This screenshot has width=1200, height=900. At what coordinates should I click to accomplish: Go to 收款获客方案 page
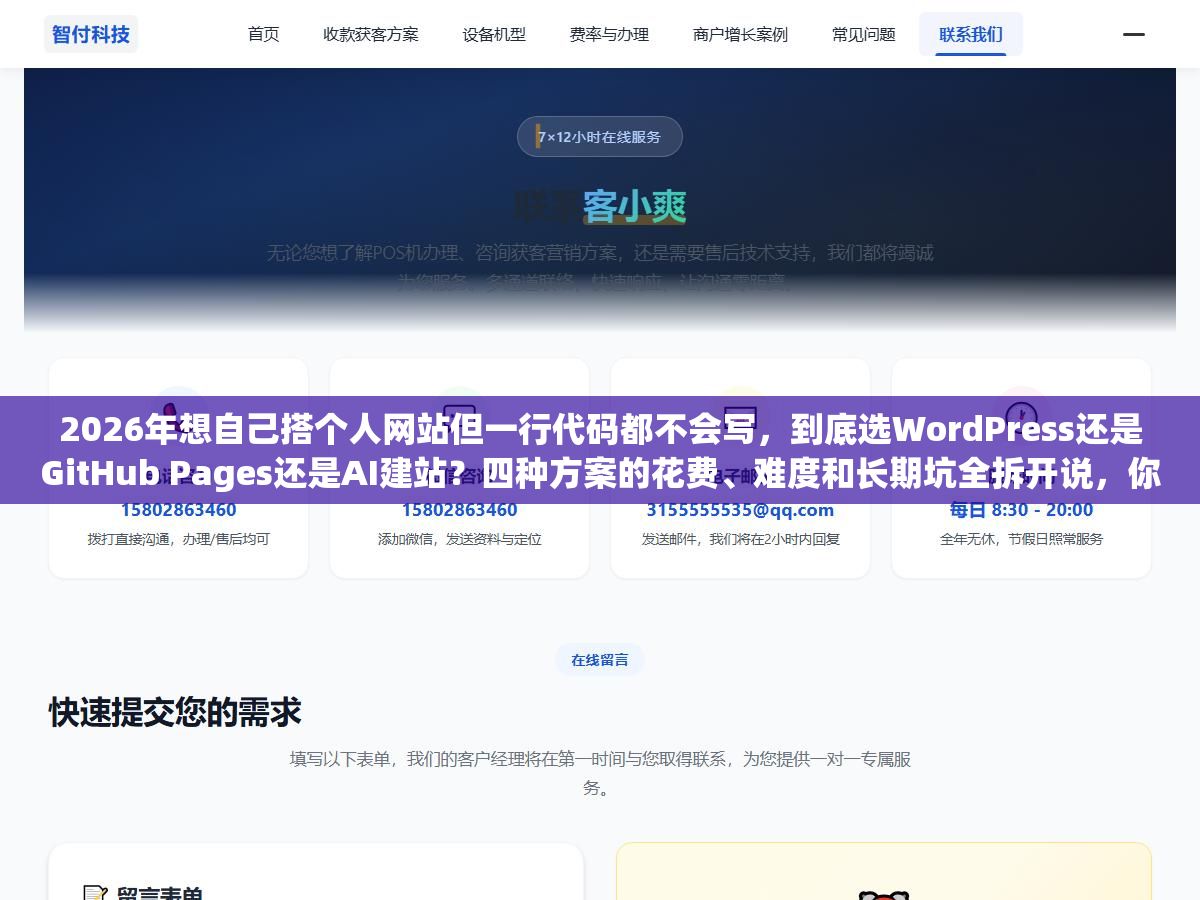(371, 34)
